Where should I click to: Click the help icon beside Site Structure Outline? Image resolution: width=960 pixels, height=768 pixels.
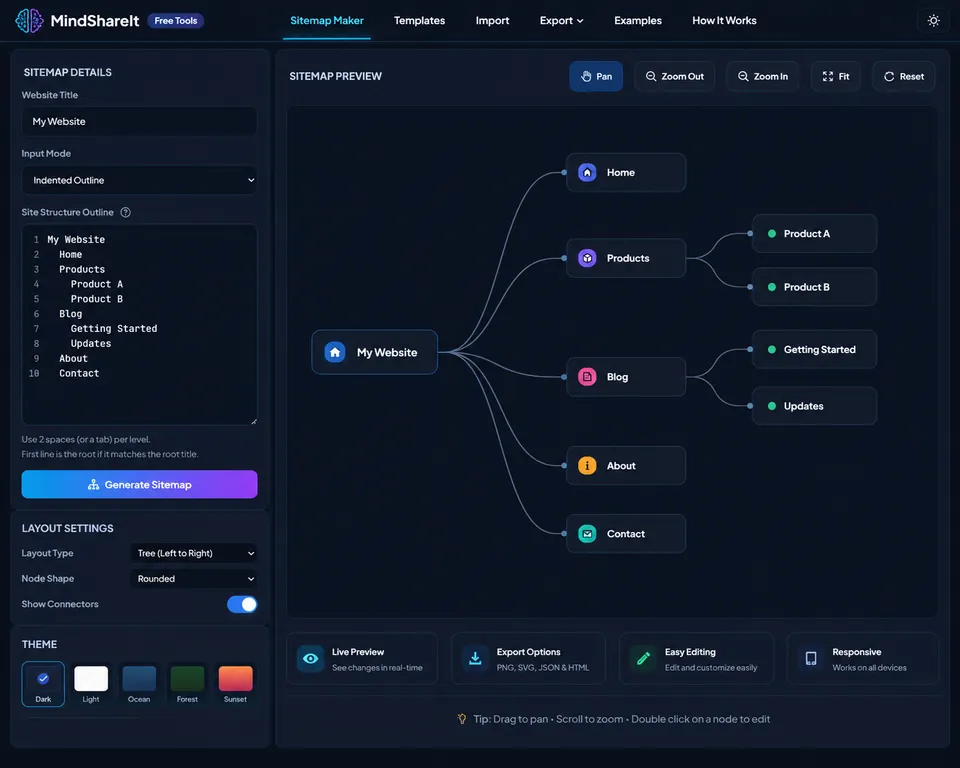(x=126, y=213)
